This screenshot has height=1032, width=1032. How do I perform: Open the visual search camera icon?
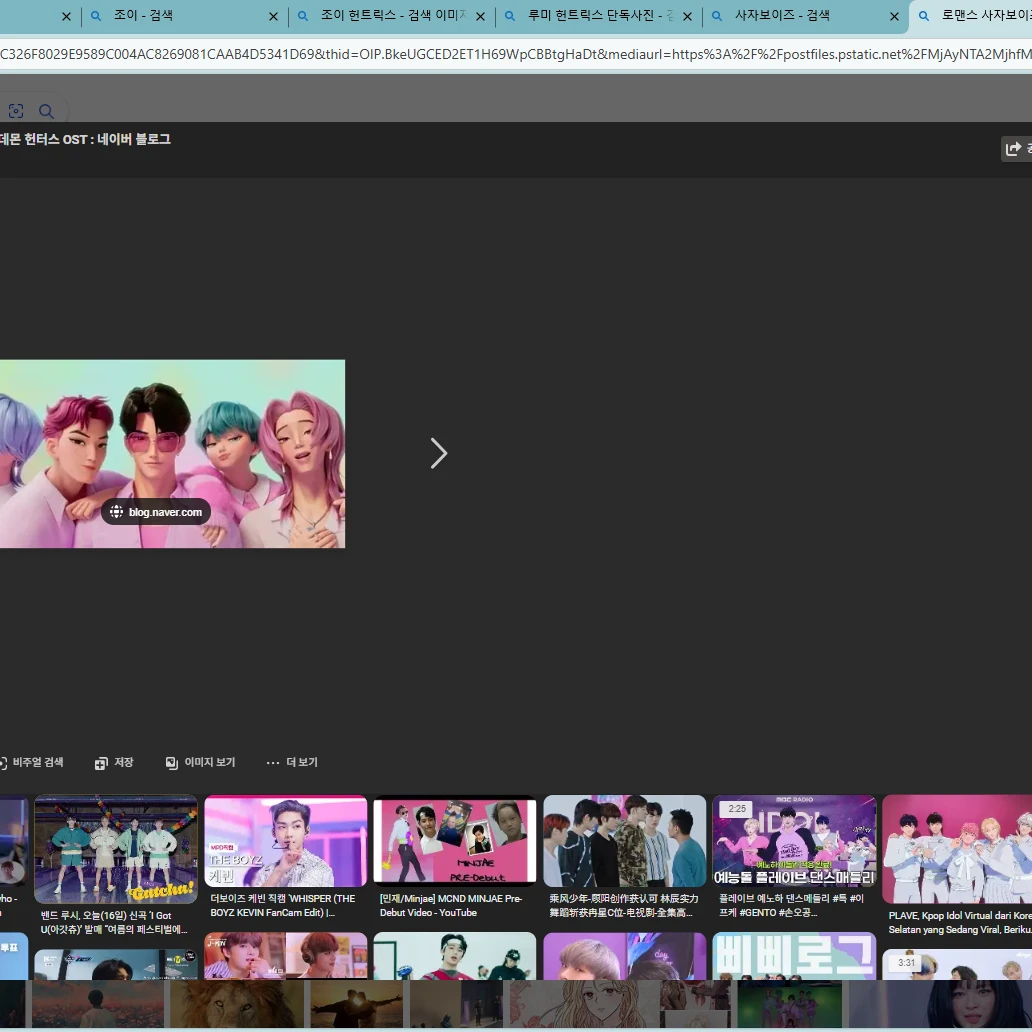click(16, 111)
